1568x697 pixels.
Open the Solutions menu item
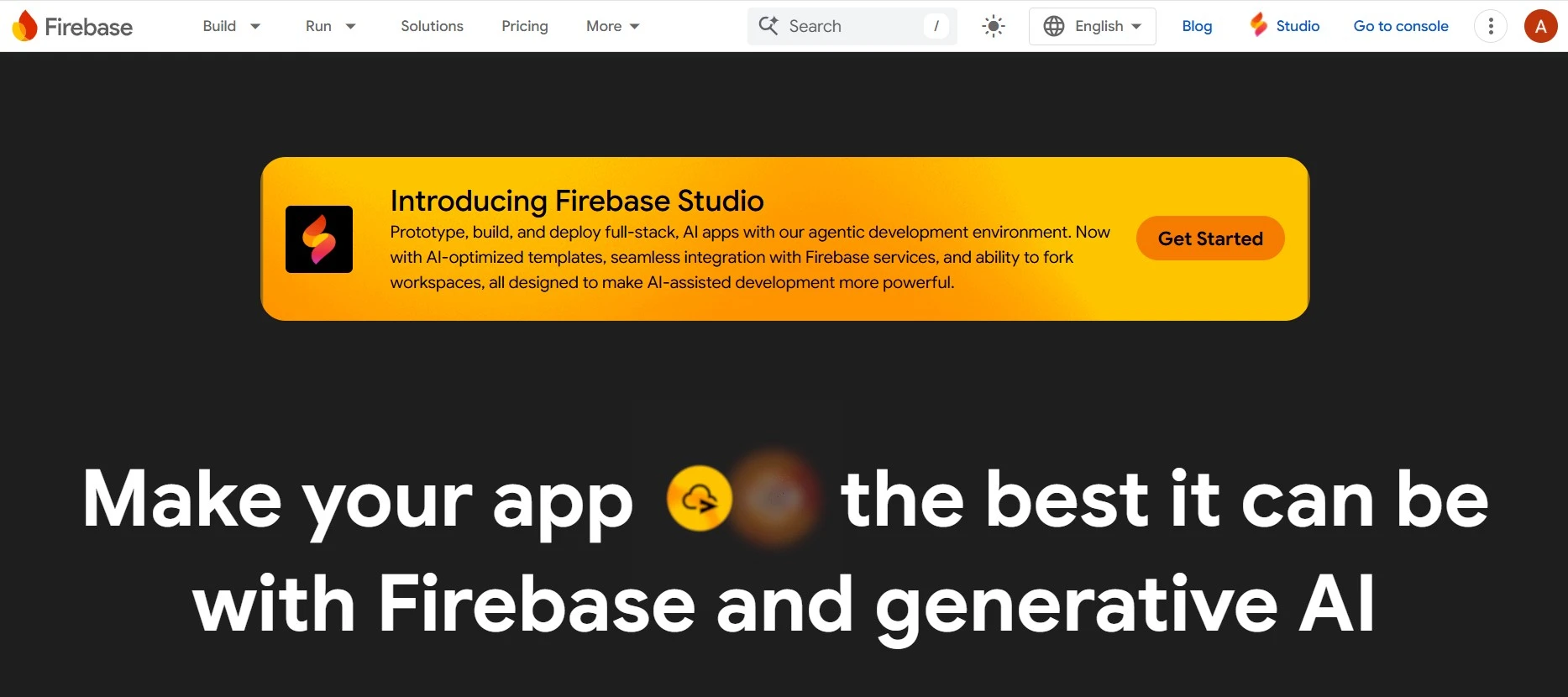[x=432, y=26]
